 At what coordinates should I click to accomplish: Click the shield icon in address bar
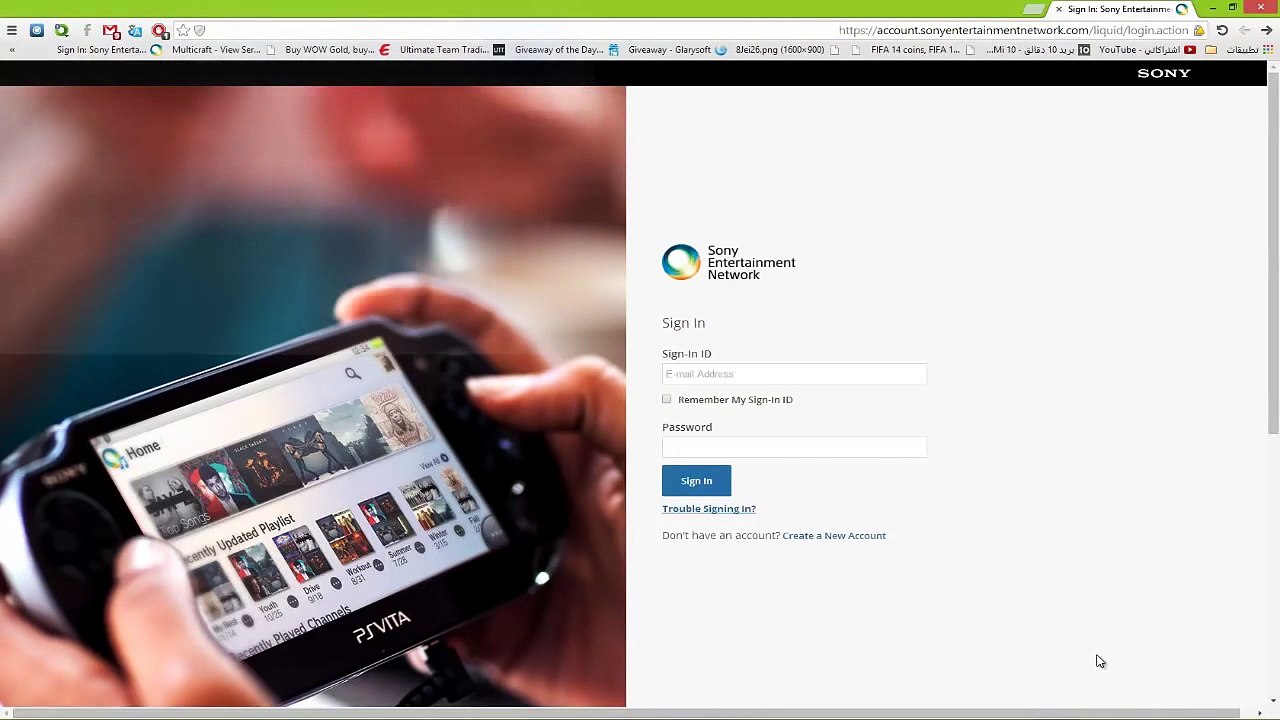click(x=199, y=30)
